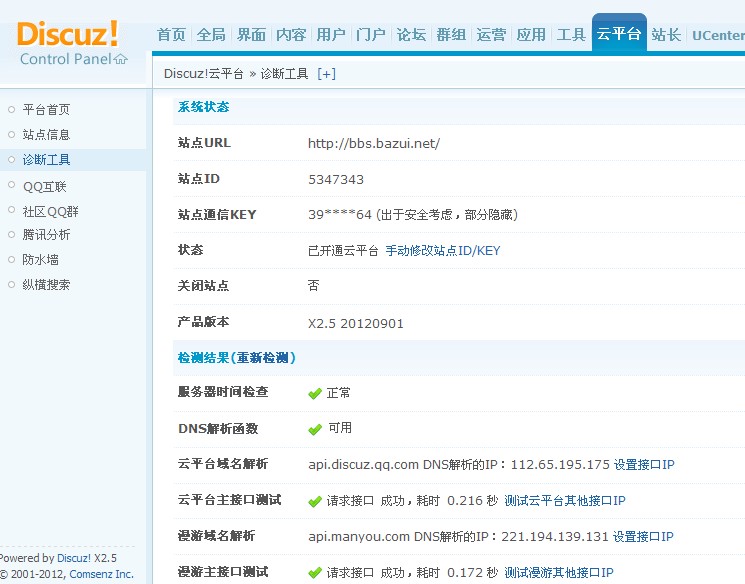The image size is (745, 584).
Task: Open the 界面 top menu
Action: (x=251, y=35)
